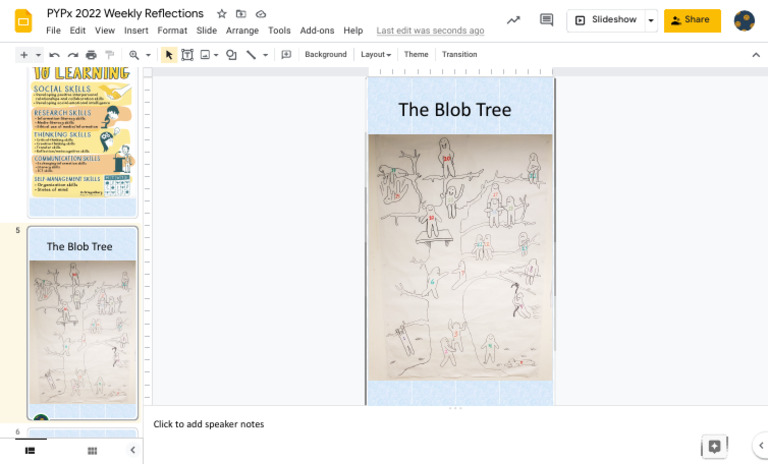Click The Blob Tree title on the slide
This screenshot has width=768, height=464.
pyautogui.click(x=455, y=110)
